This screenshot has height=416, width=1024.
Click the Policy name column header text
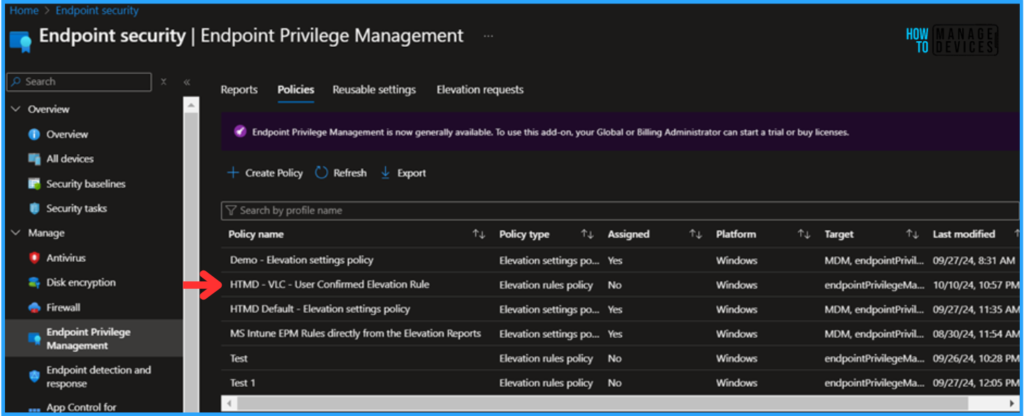(x=256, y=234)
